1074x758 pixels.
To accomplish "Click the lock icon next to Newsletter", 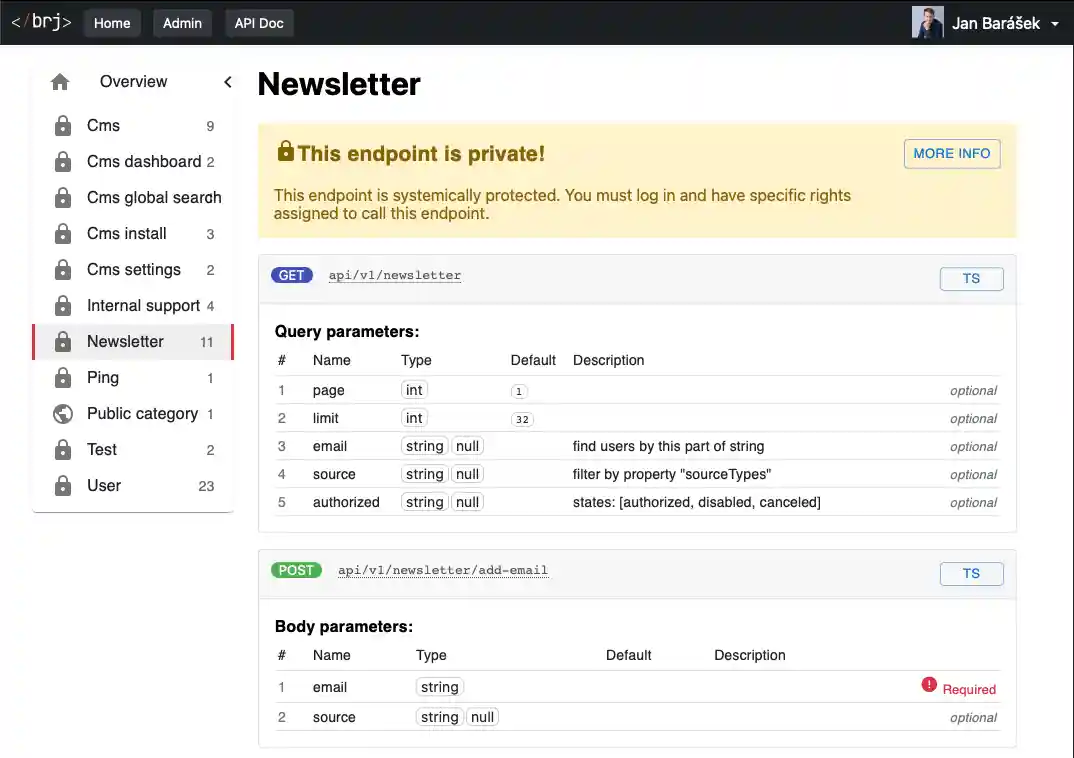I will click(62, 341).
